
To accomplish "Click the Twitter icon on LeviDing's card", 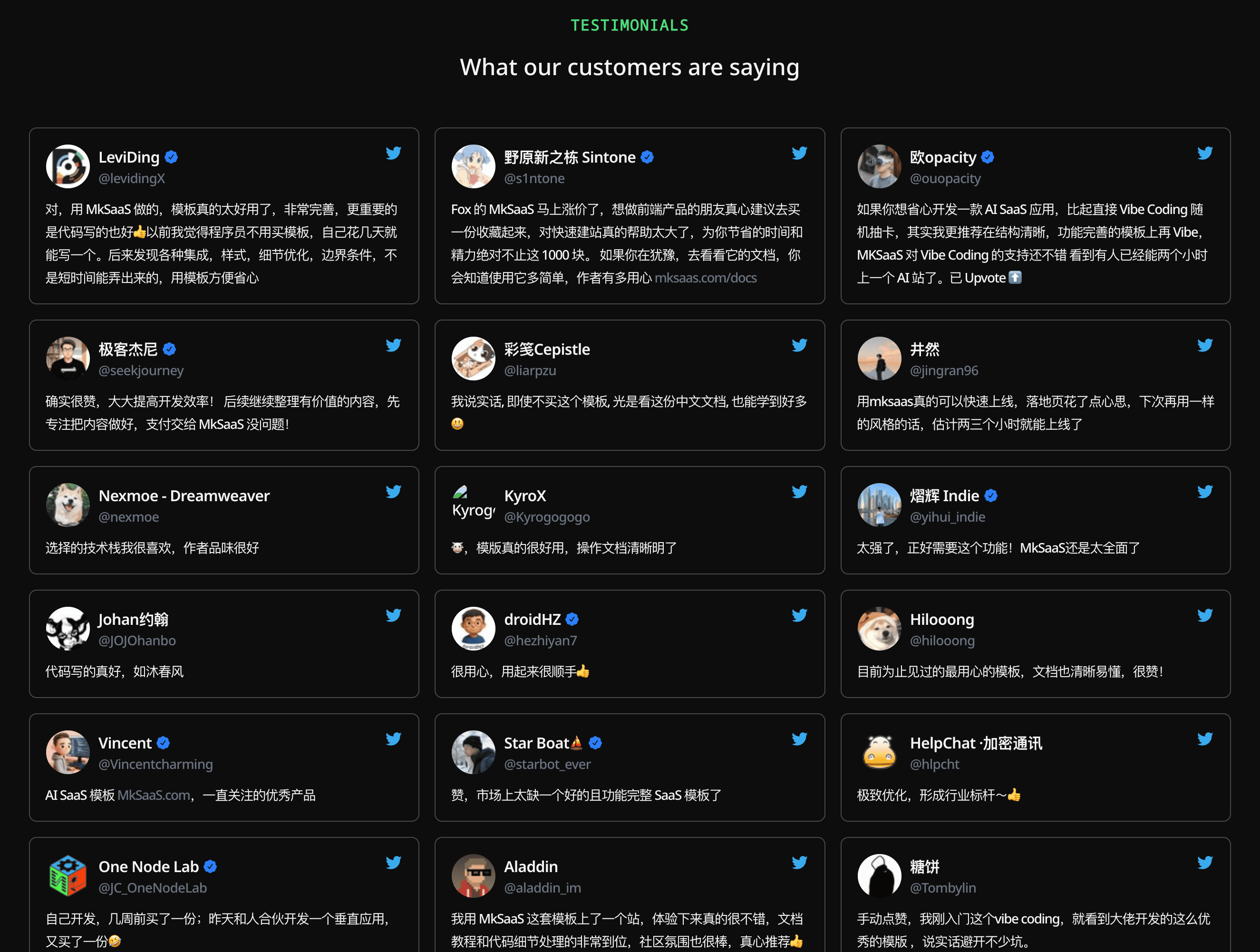I will pos(393,153).
